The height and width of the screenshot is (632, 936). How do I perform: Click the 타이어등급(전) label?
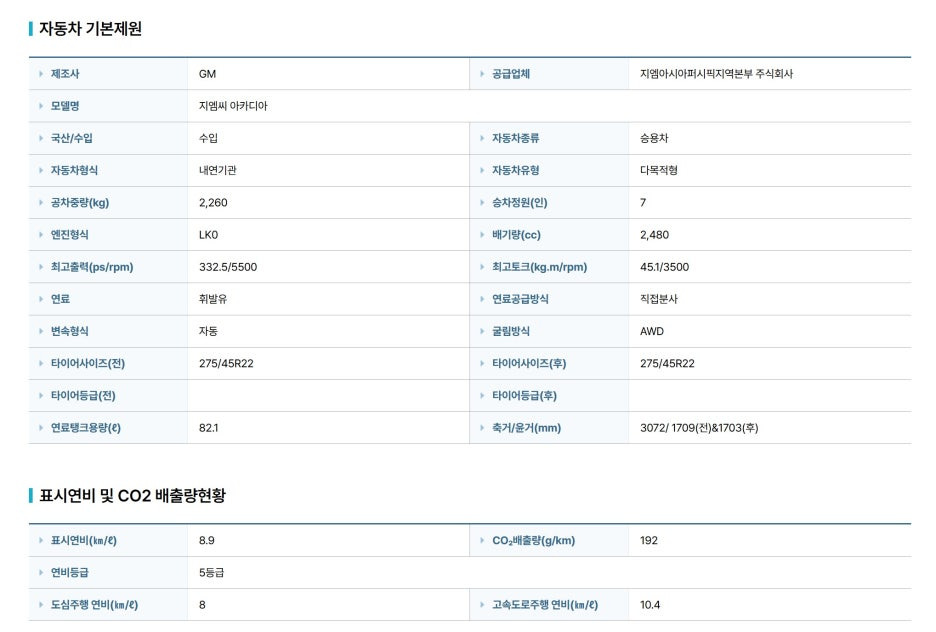click(83, 396)
